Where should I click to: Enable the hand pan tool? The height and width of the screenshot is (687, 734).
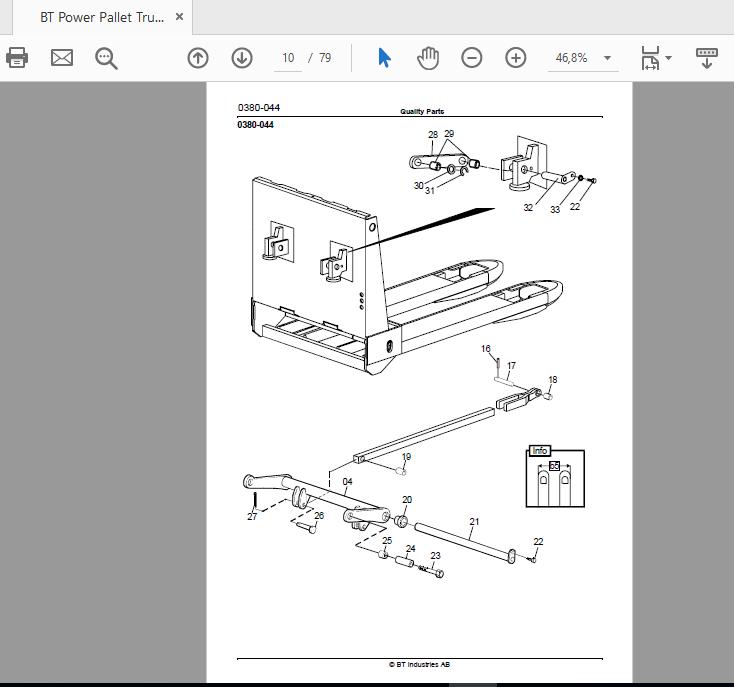point(428,58)
